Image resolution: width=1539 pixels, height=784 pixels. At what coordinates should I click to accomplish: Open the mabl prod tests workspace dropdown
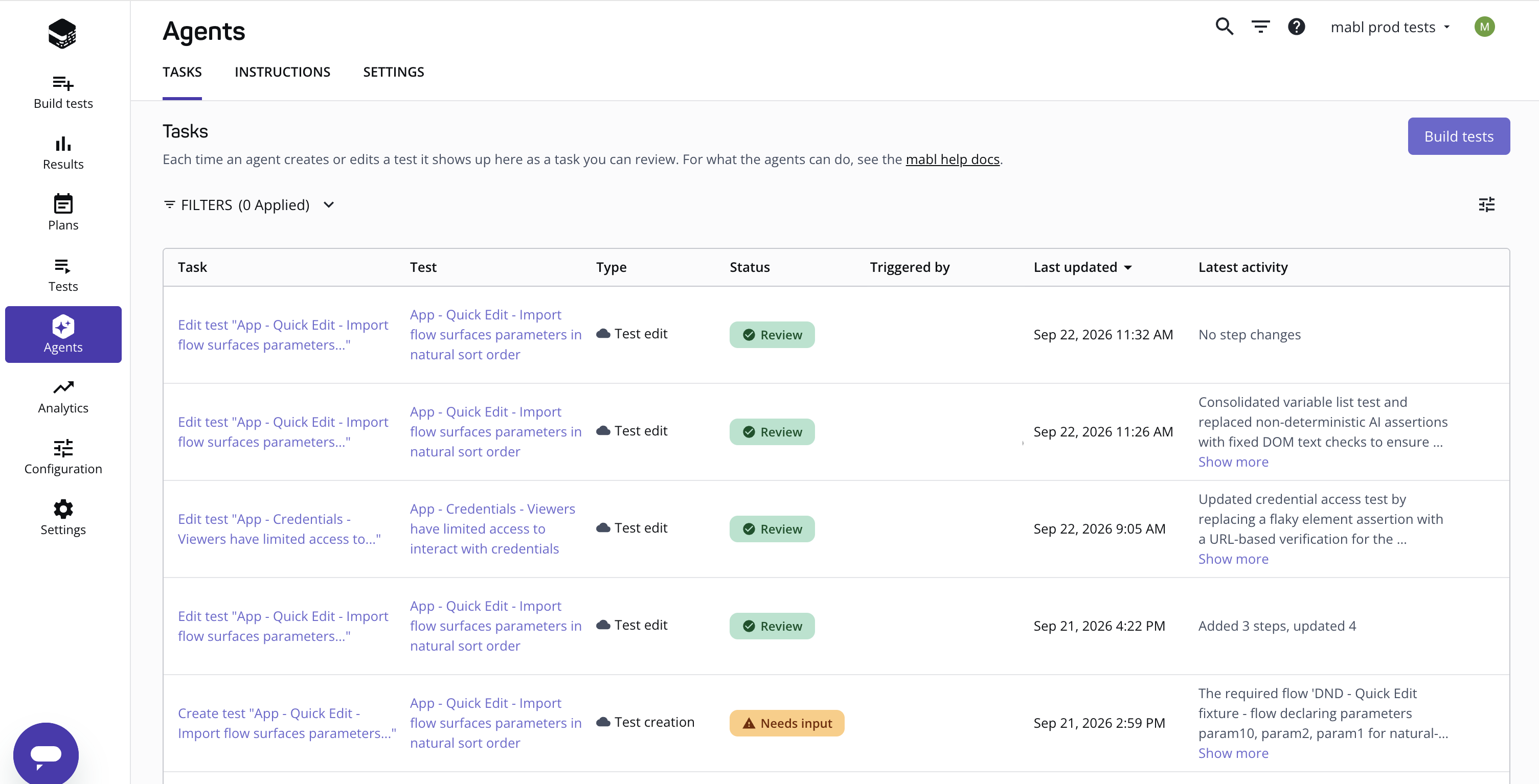coord(1390,27)
